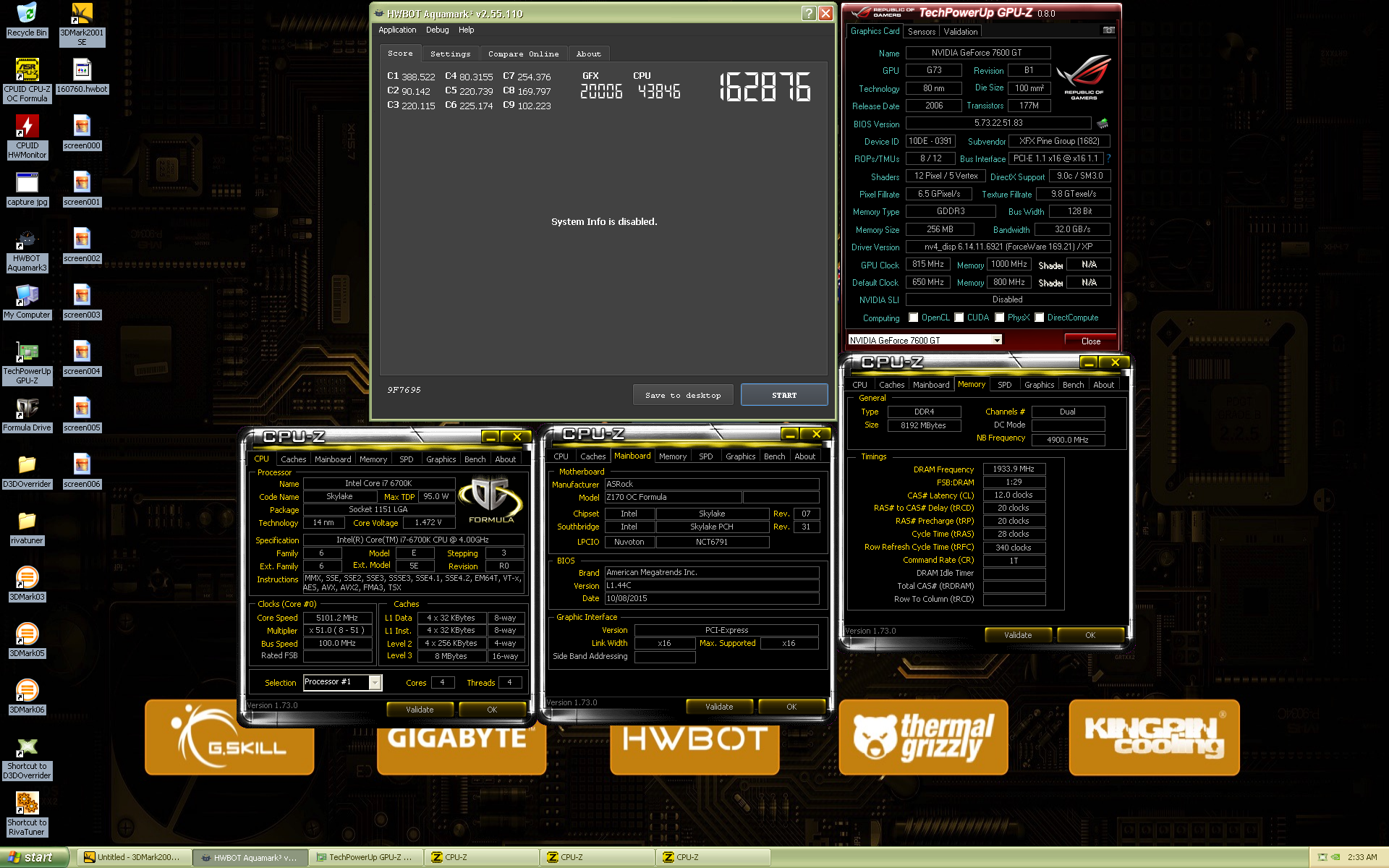The image size is (1389, 868).
Task: Switch to Untitled - 3DMark2001 taskbar item
Action: [x=133, y=857]
